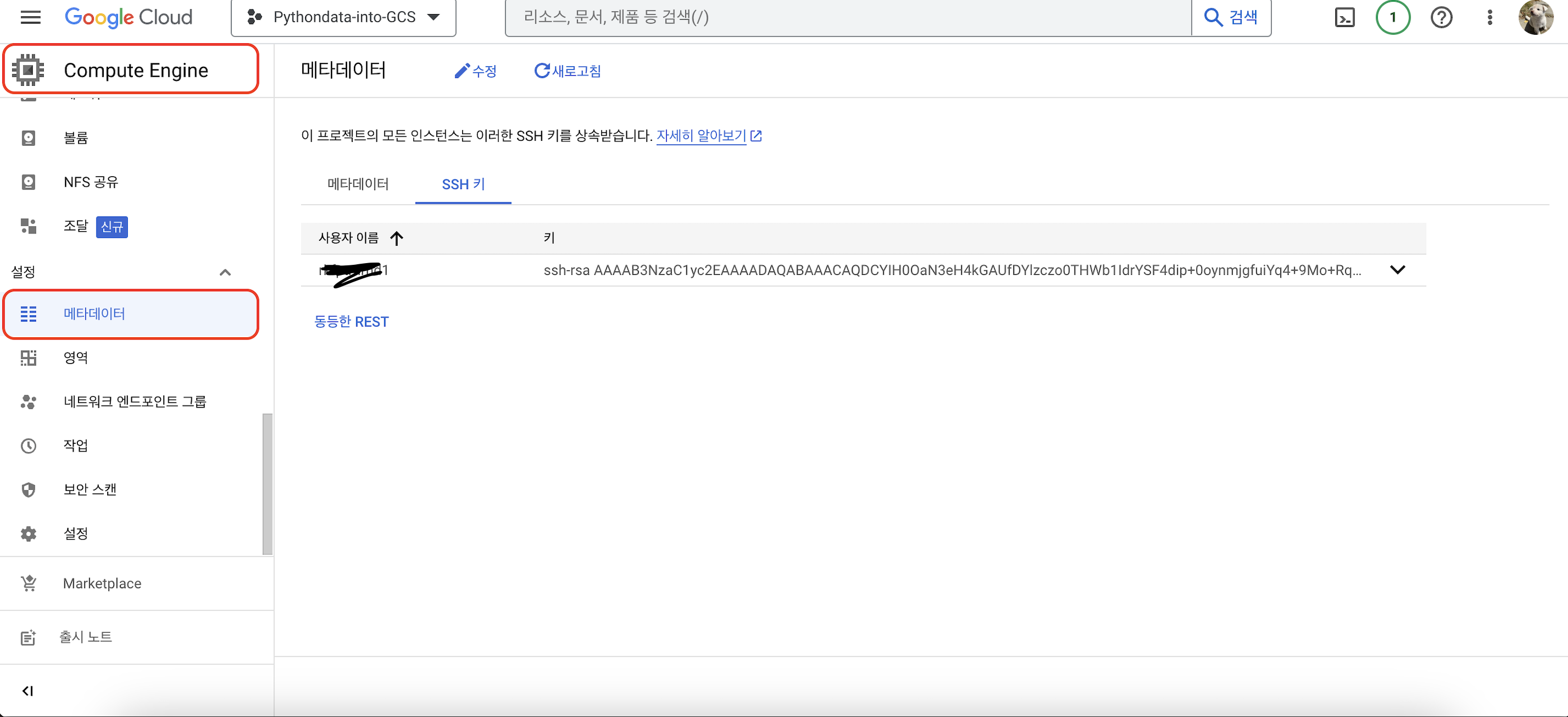Viewport: 1568px width, 717px height.
Task: Click the user account avatar
Action: (x=1535, y=17)
